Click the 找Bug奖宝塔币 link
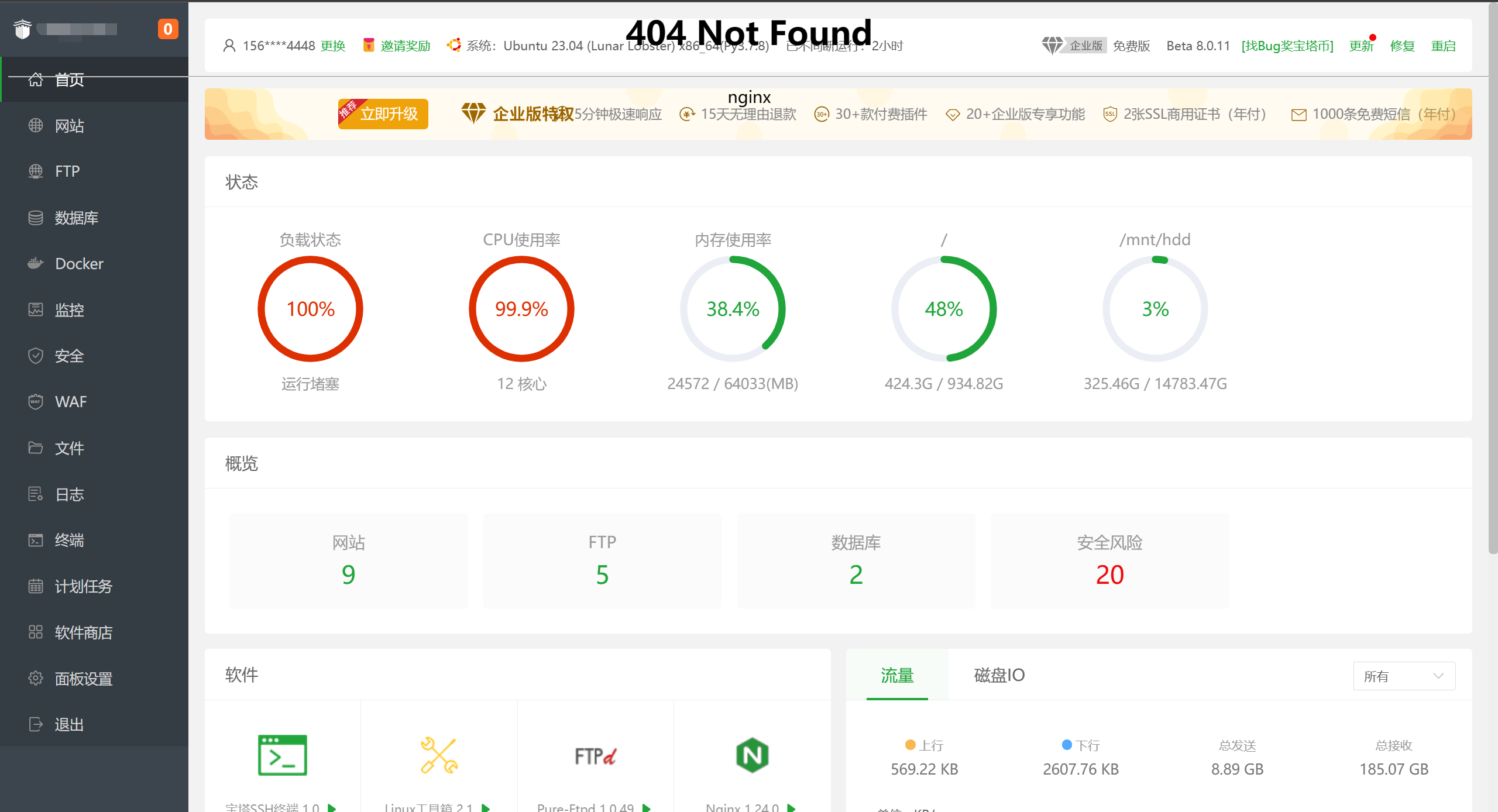The width and height of the screenshot is (1498, 812). (1287, 46)
